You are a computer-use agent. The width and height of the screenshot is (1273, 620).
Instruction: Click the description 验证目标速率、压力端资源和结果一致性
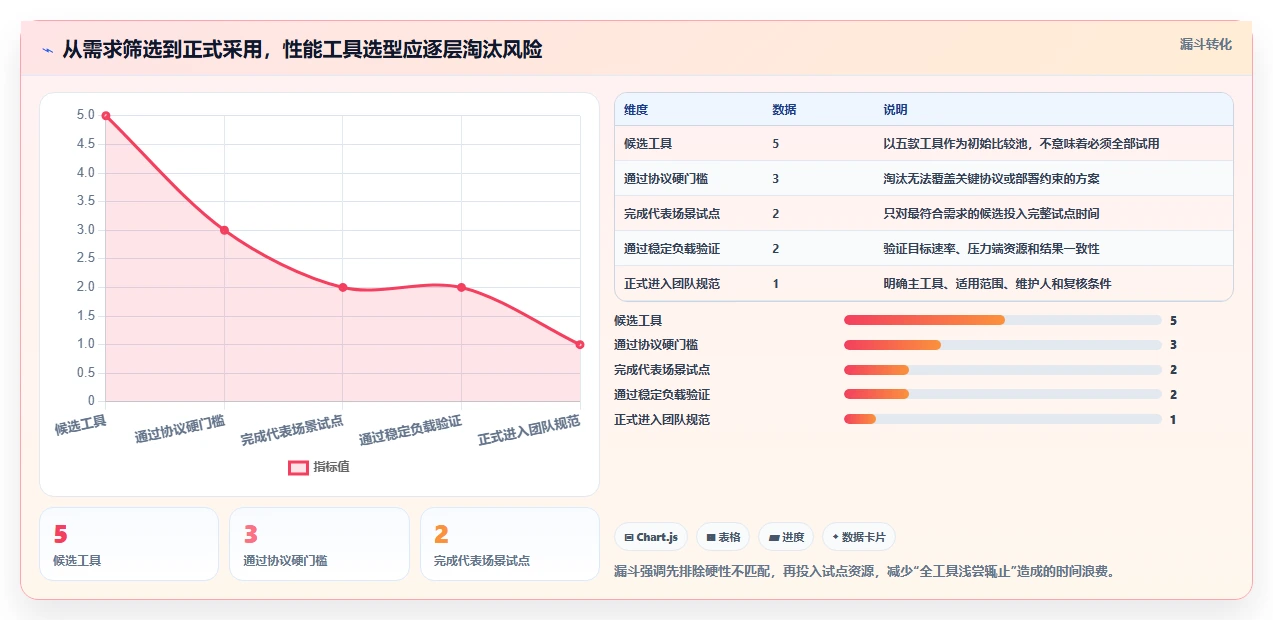click(x=991, y=248)
